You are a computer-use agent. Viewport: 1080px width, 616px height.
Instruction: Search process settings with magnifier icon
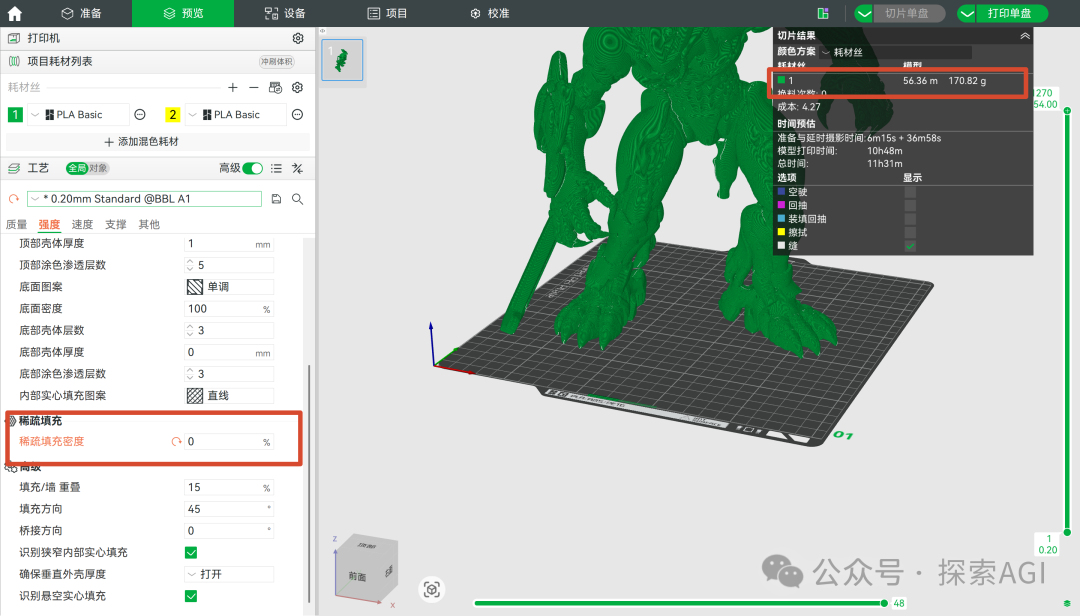tap(297, 199)
